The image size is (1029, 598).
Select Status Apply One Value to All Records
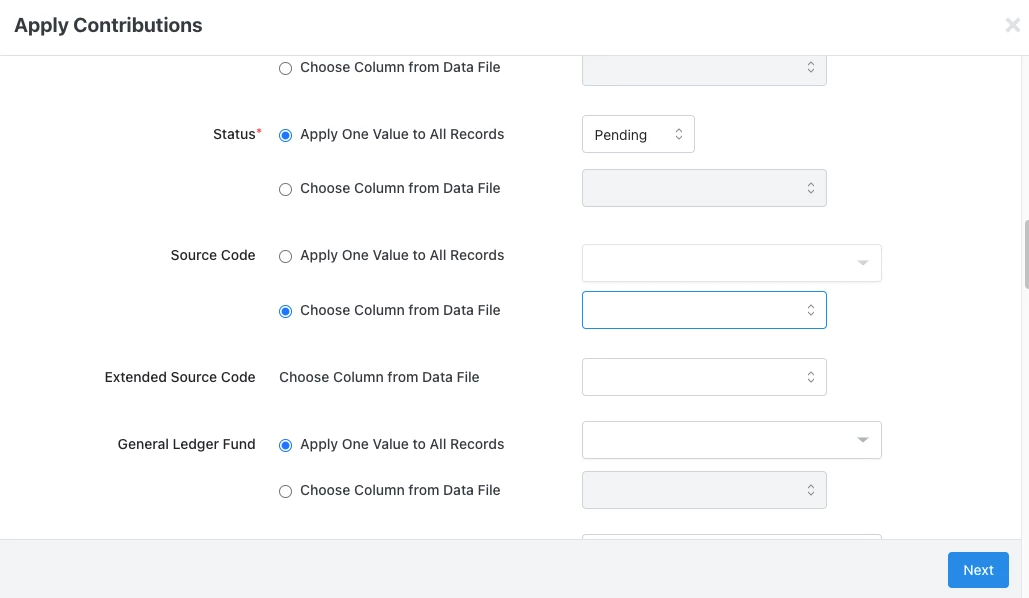coord(285,135)
